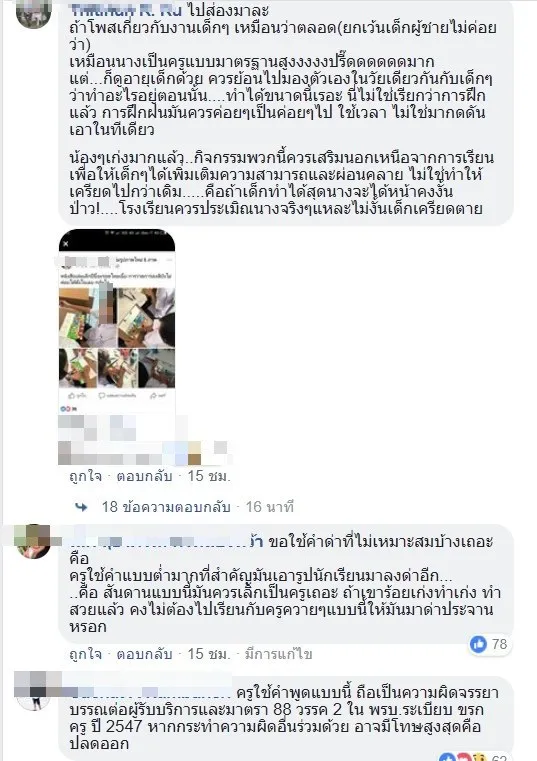Open first commenter's profile picture
This screenshot has height=761, width=537.
(x=33, y=14)
